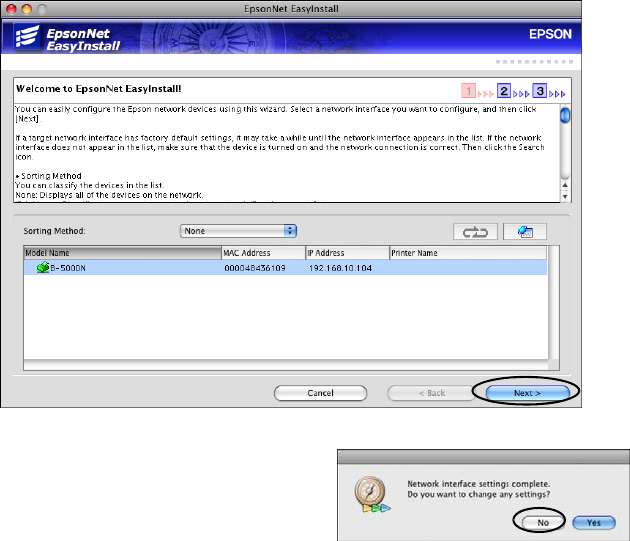Choose No in the settings dialog

pyautogui.click(x=541, y=521)
